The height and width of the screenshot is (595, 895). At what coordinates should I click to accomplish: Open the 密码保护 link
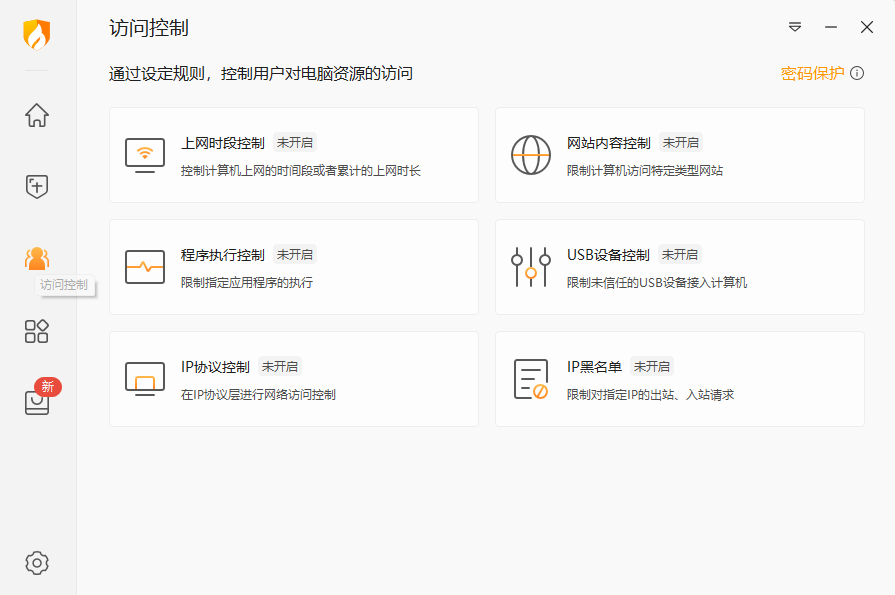coord(813,73)
